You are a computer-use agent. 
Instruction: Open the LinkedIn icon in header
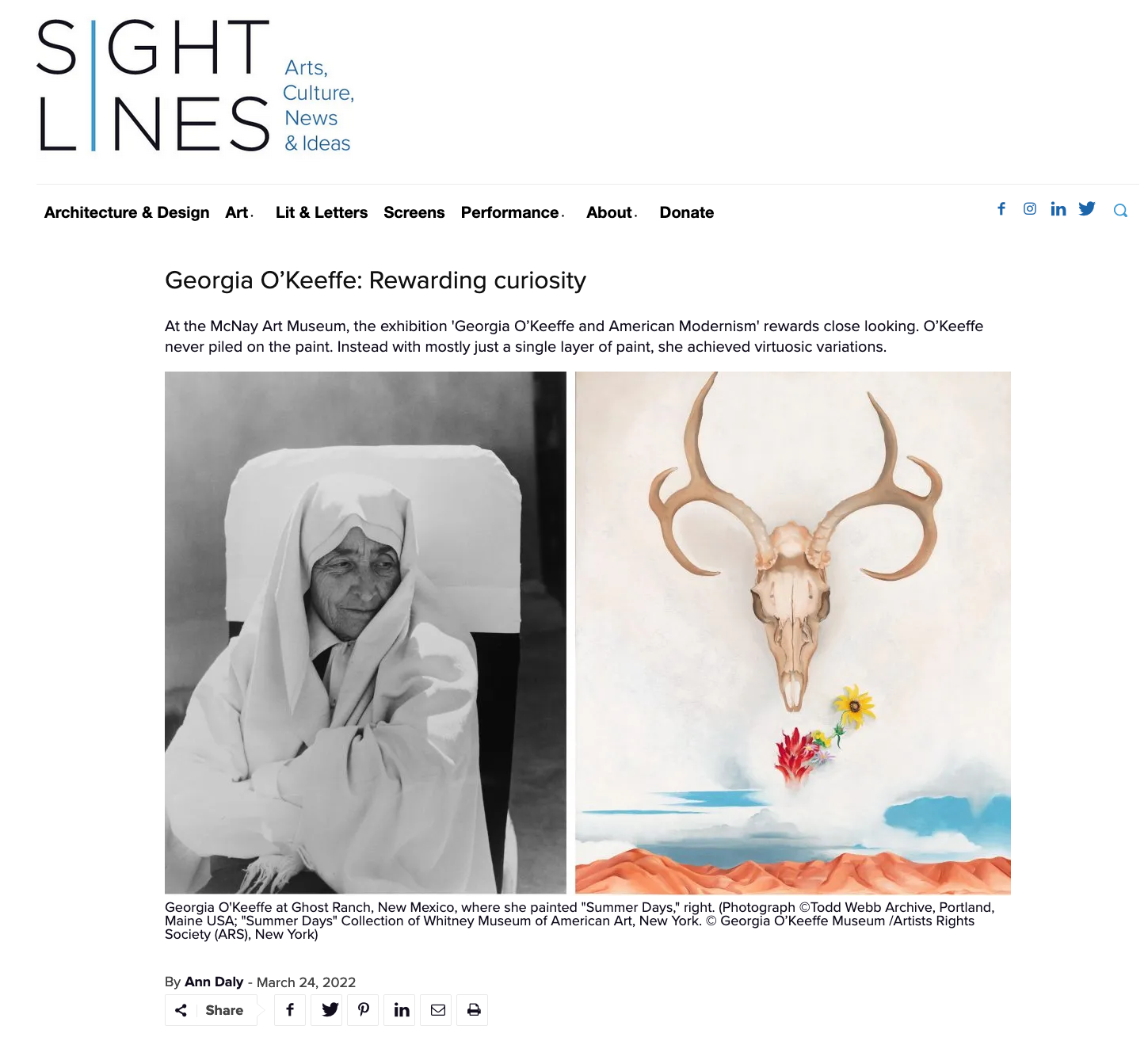point(1058,209)
